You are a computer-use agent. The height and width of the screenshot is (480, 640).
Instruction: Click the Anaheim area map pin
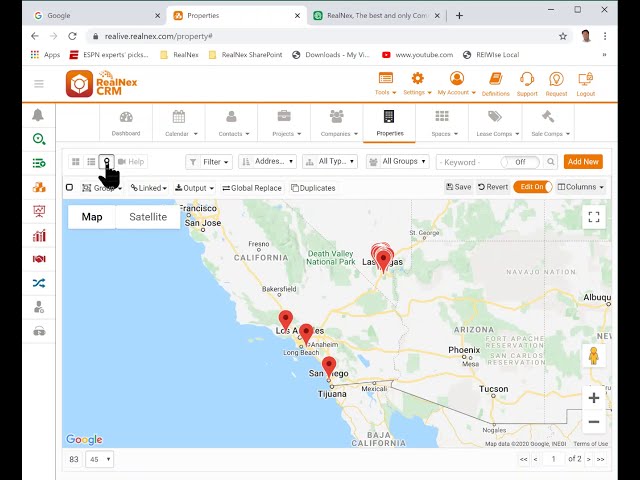click(306, 333)
